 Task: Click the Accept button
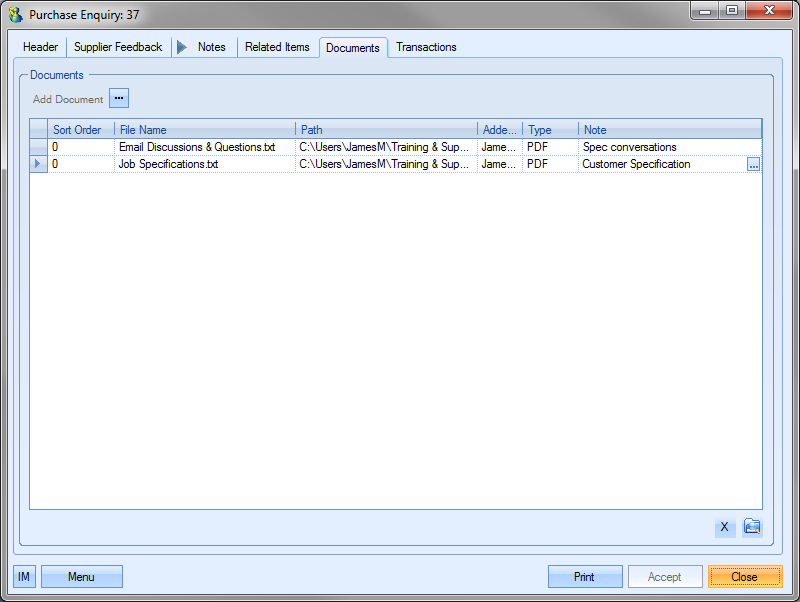(x=665, y=576)
